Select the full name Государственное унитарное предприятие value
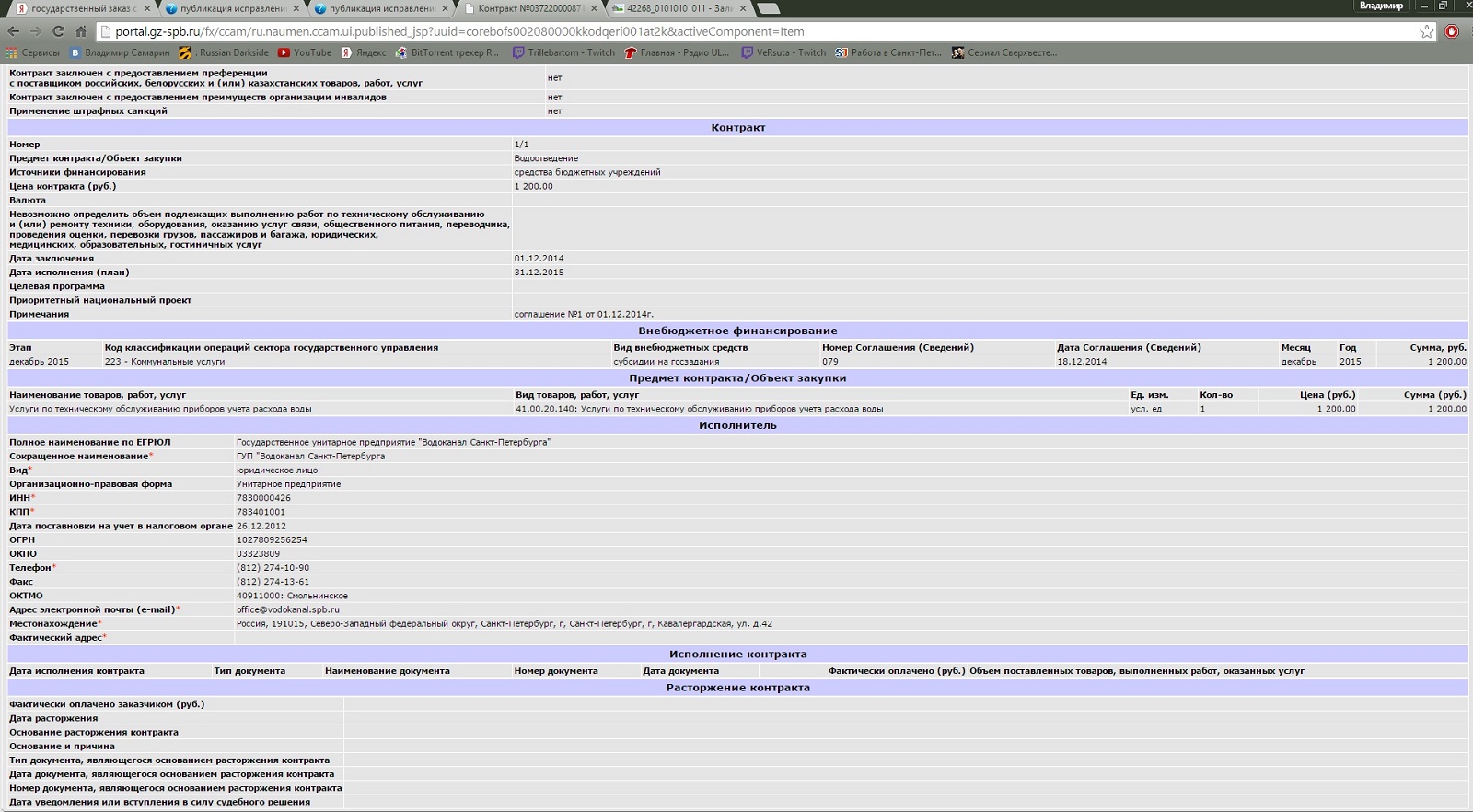1473x812 pixels. point(393,443)
